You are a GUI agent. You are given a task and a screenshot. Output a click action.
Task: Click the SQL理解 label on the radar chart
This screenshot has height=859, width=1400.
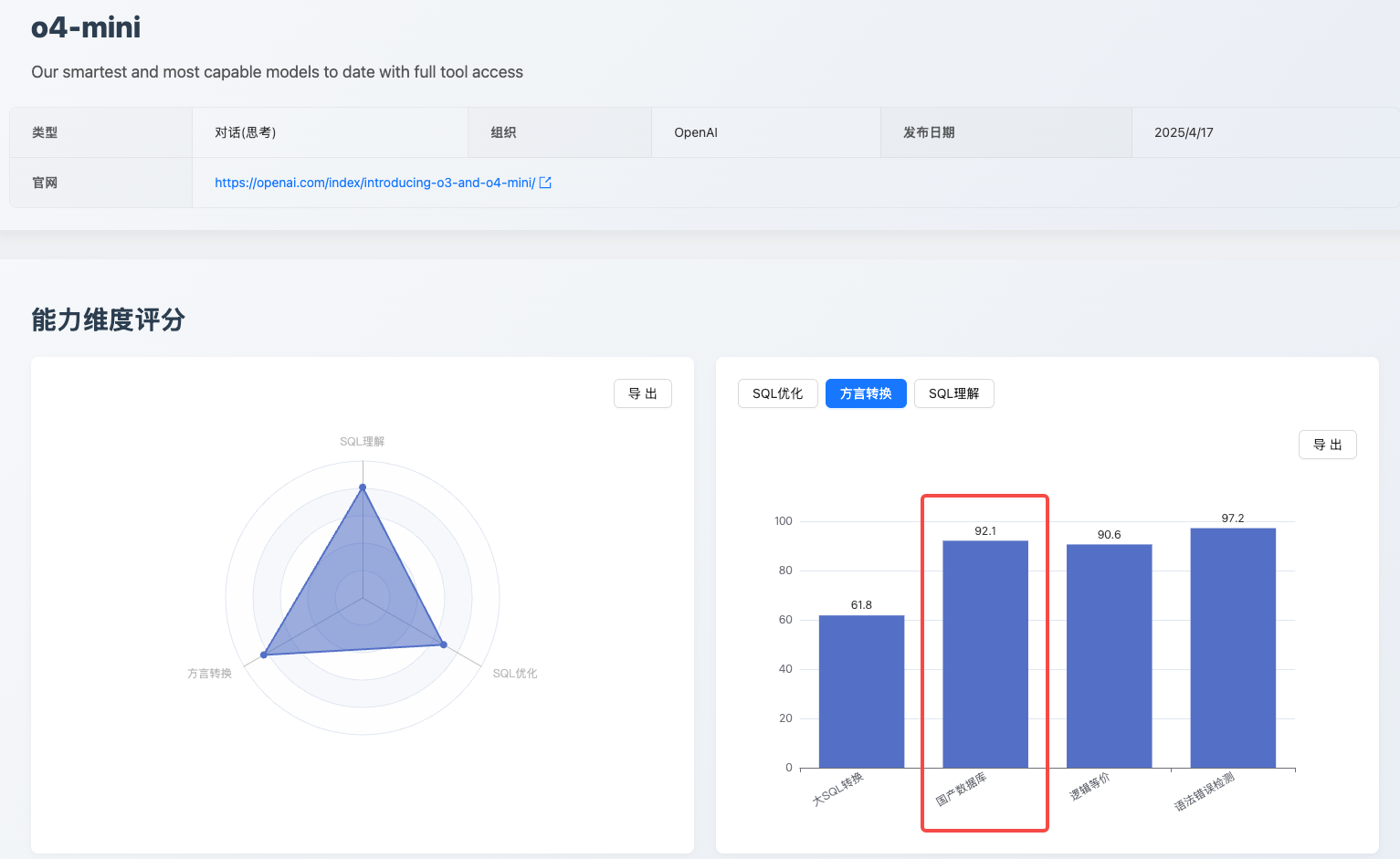[363, 442]
